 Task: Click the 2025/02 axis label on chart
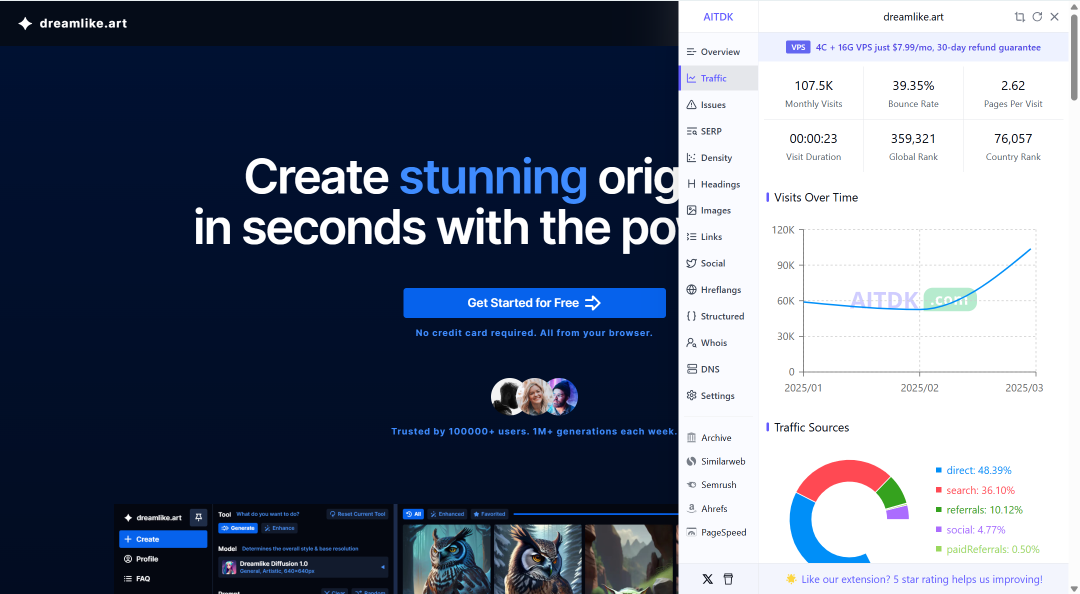[x=920, y=388]
